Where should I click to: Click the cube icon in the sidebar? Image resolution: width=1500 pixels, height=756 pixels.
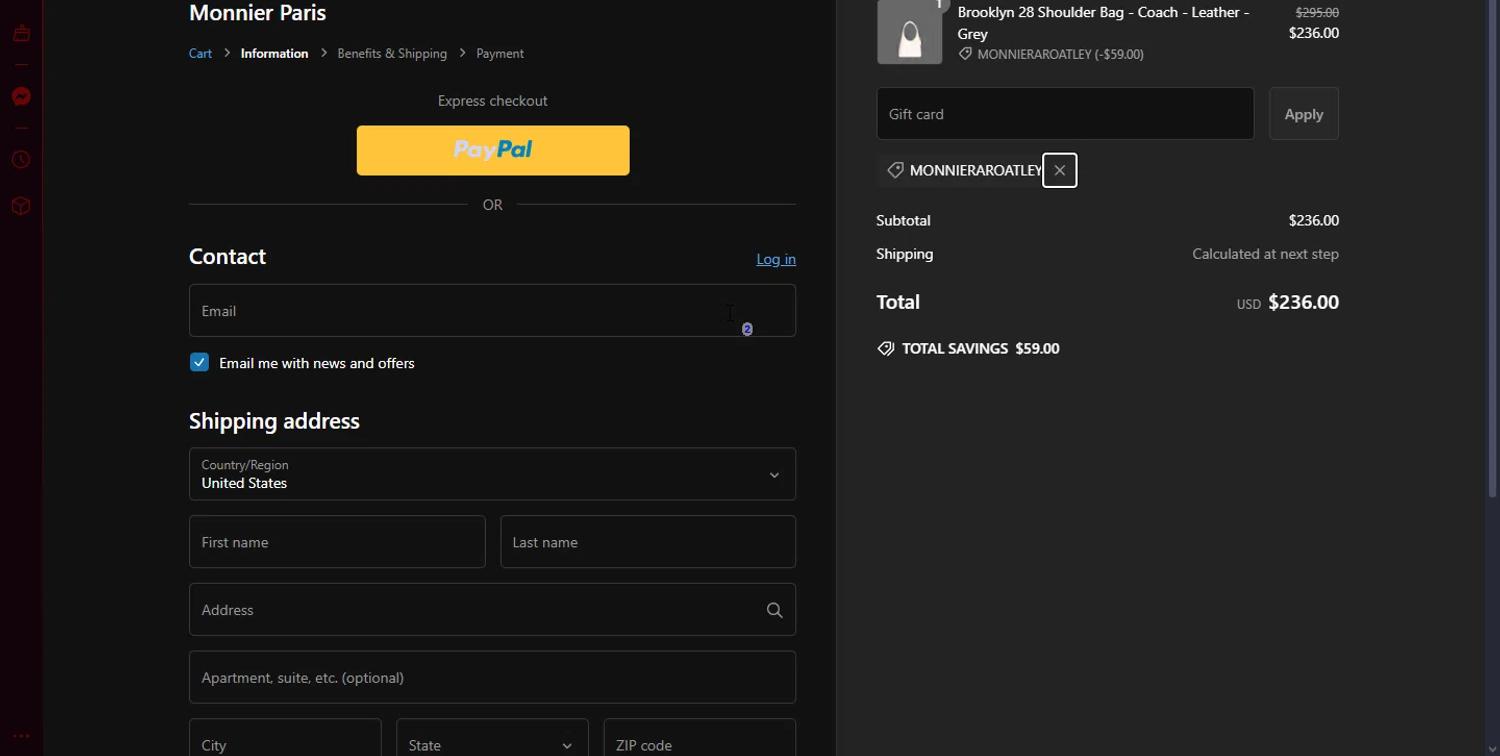pos(21,206)
